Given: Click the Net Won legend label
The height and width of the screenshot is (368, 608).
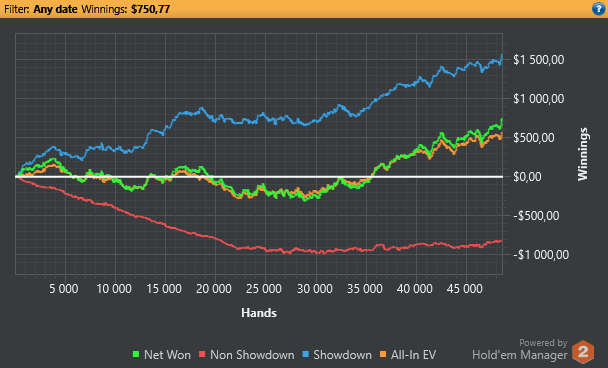Looking at the screenshot, I should click(x=167, y=355).
